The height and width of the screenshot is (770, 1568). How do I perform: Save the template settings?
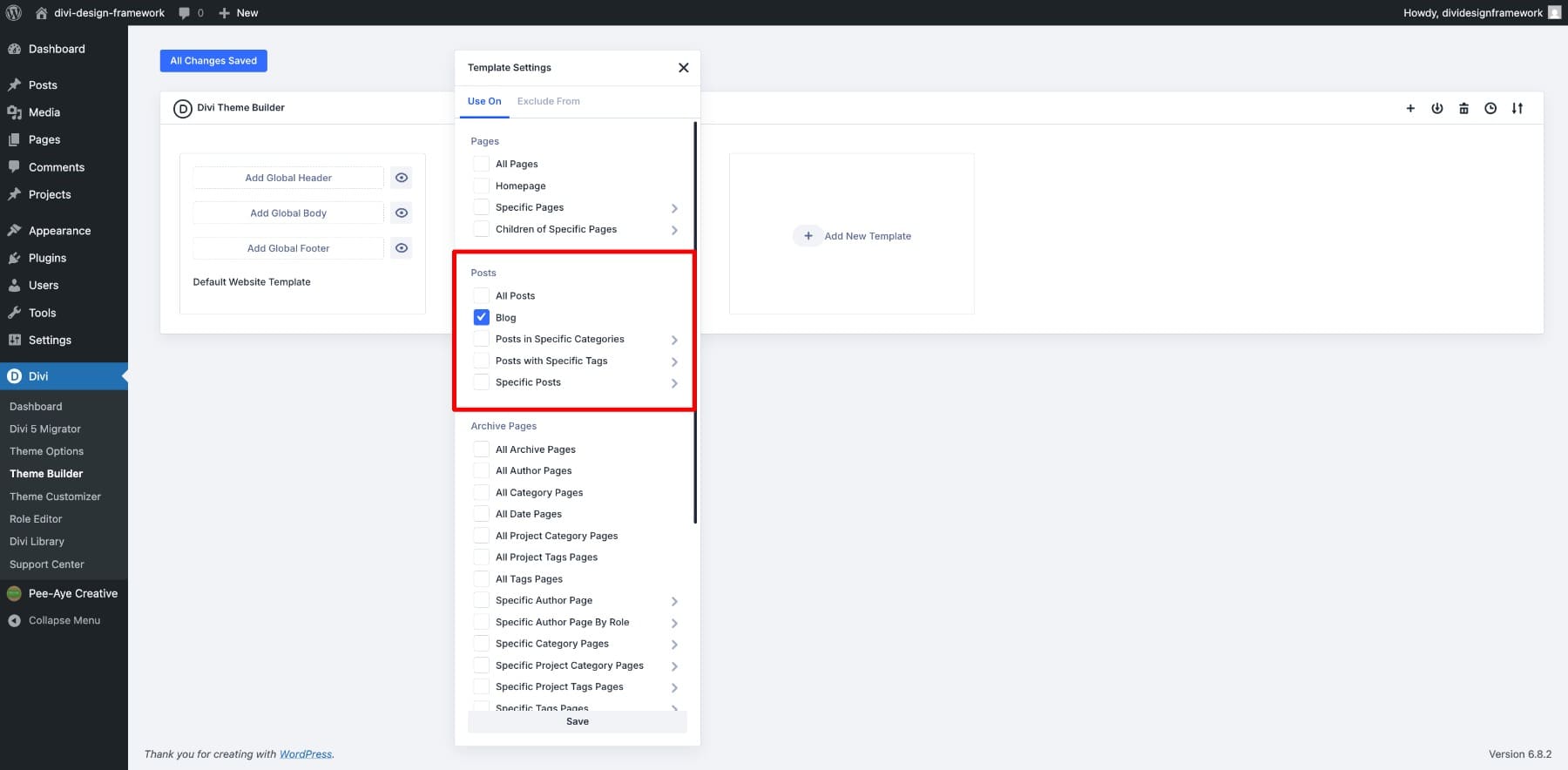click(577, 721)
